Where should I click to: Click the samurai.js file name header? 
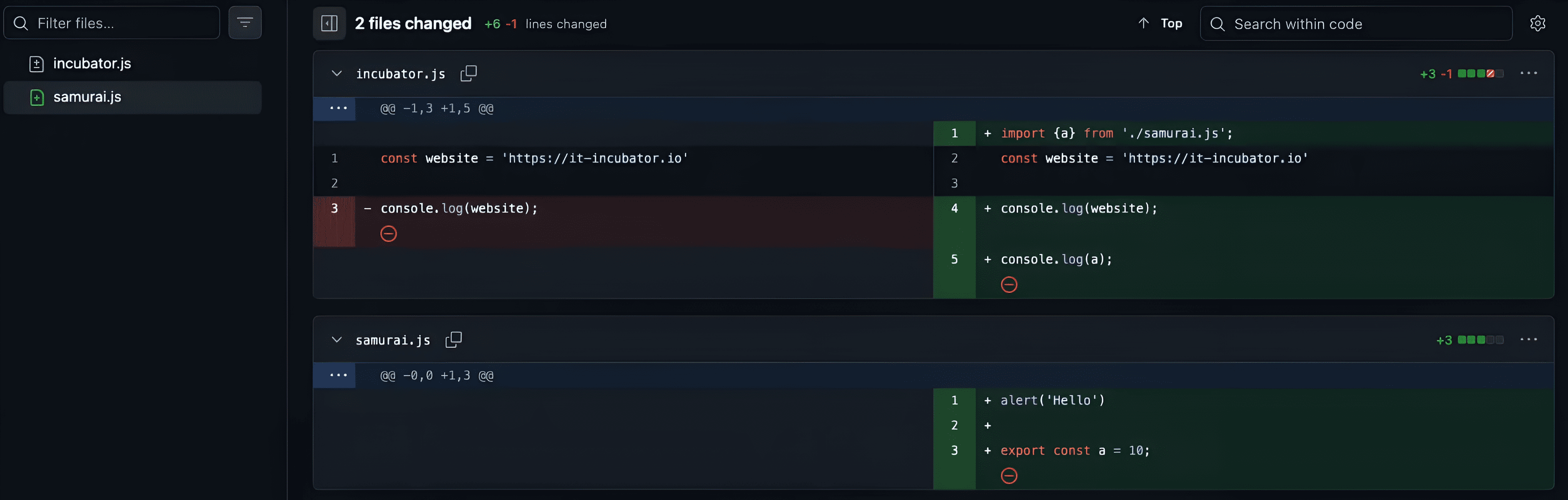click(392, 340)
